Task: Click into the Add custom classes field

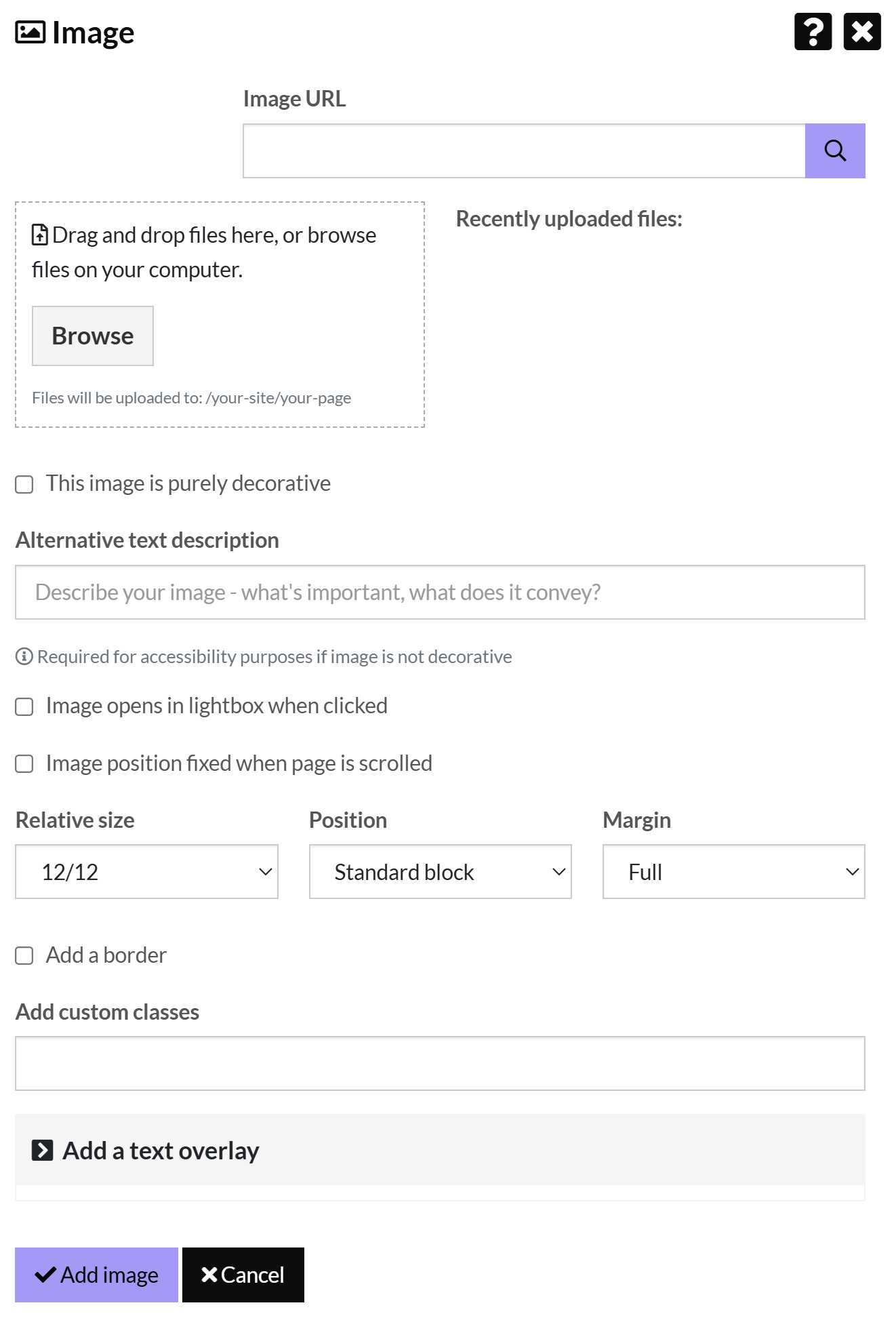Action: click(440, 1063)
